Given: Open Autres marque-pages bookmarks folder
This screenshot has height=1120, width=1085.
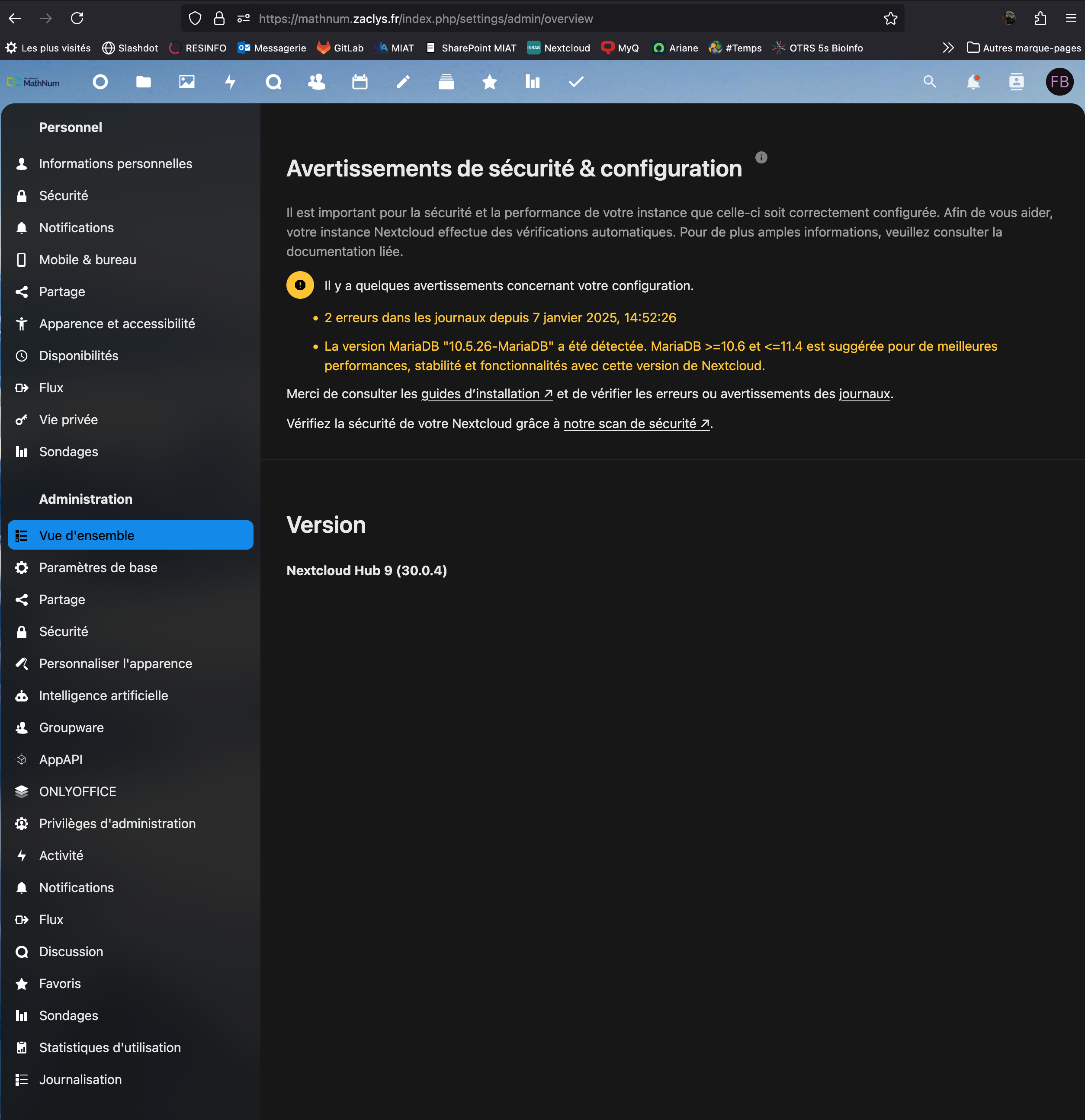Looking at the screenshot, I should tap(1023, 48).
